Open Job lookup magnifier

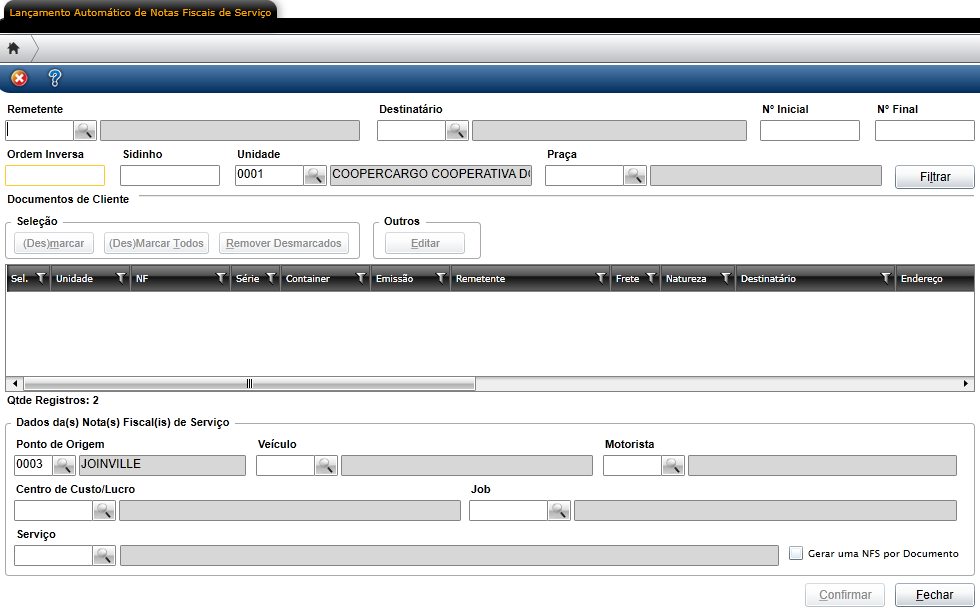[559, 510]
